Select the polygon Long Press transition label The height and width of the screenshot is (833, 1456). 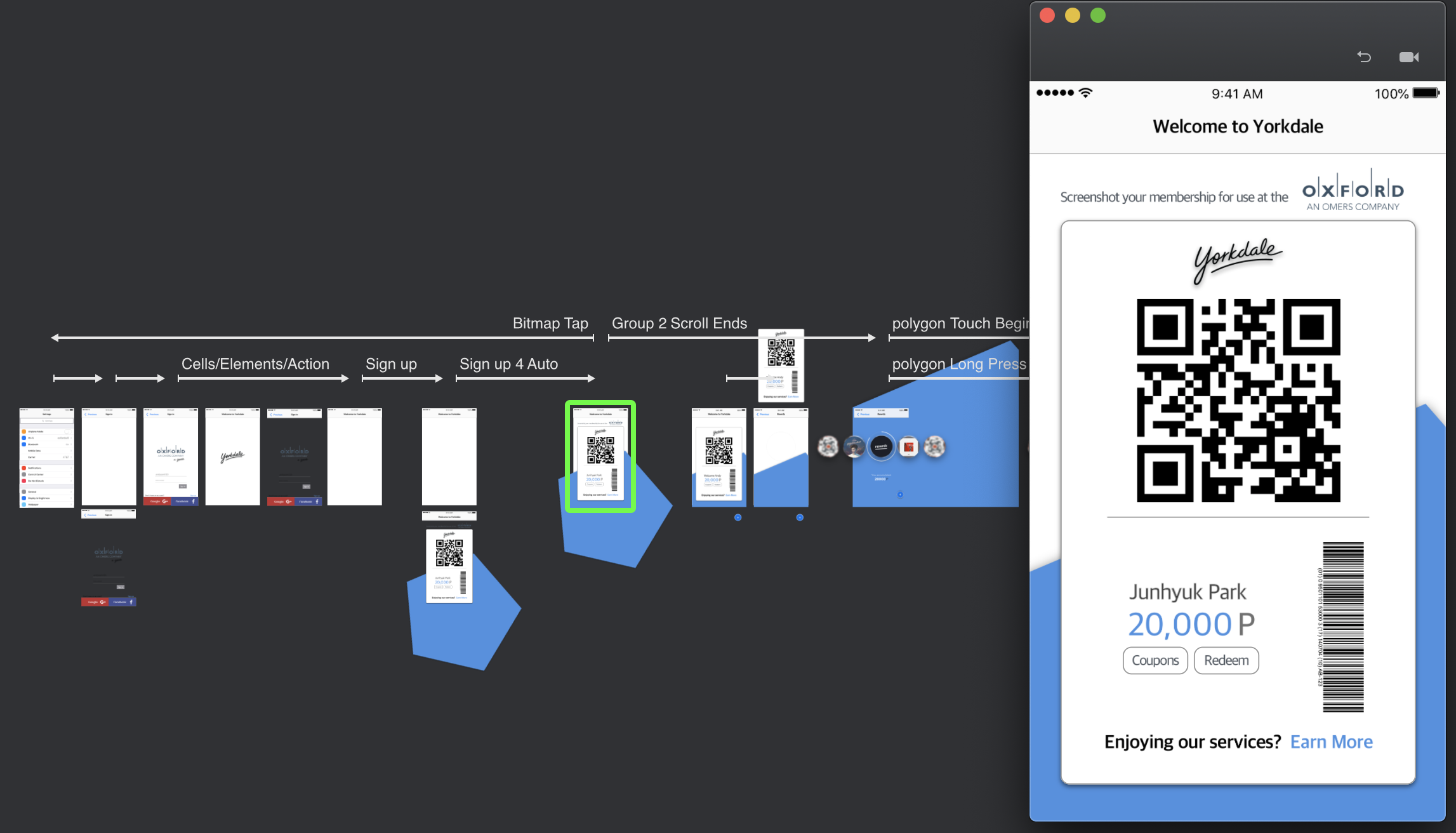(959, 364)
